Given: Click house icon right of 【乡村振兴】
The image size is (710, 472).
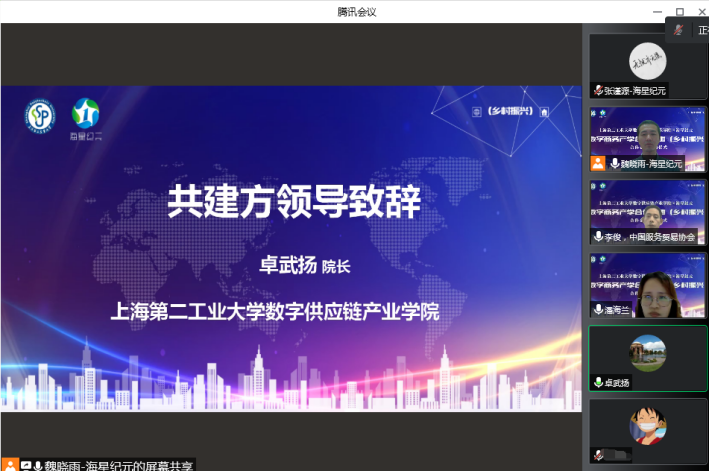Looking at the screenshot, I should click(544, 111).
